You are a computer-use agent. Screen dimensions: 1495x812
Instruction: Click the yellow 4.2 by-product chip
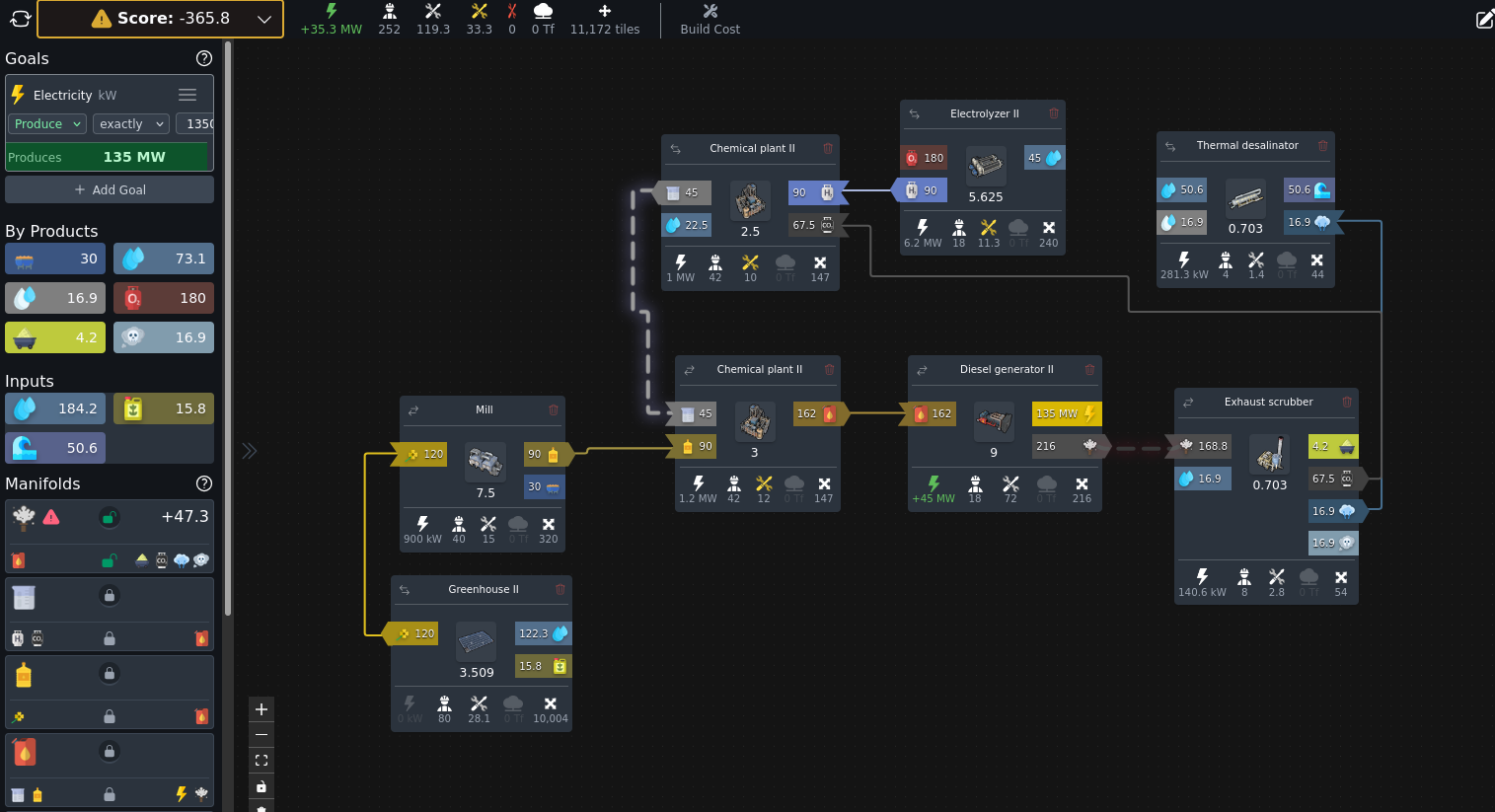click(x=55, y=337)
